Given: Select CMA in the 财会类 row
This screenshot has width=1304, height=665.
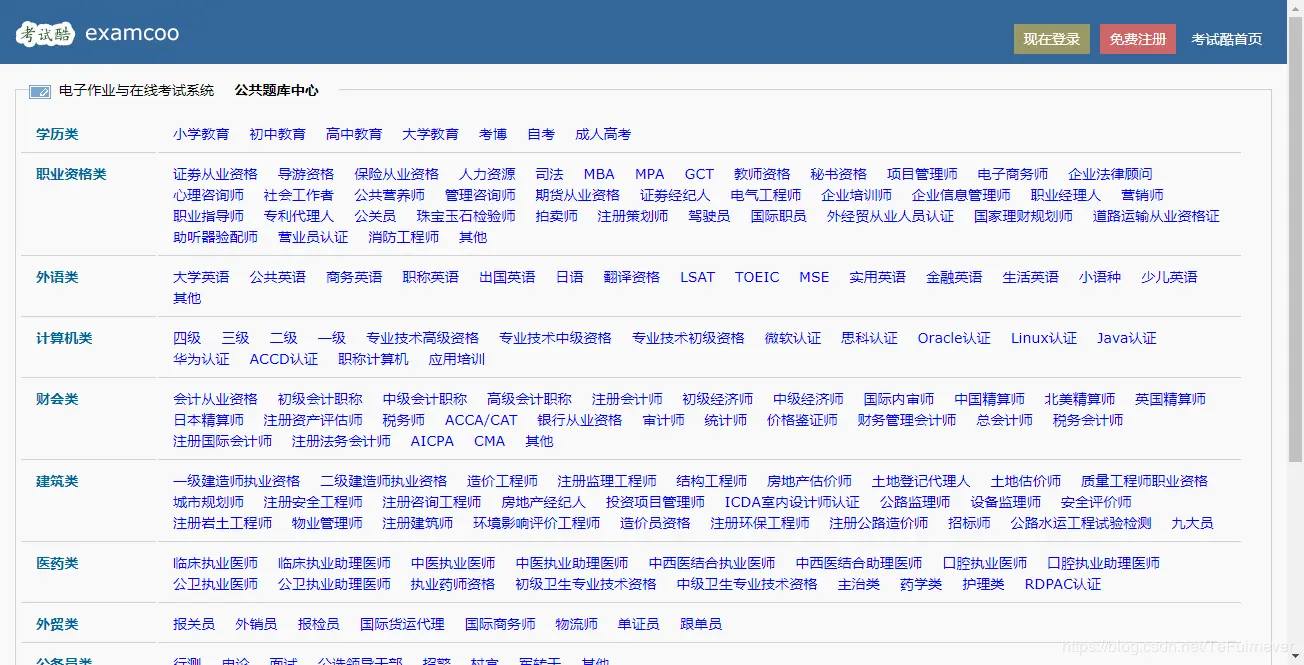Looking at the screenshot, I should [x=489, y=440].
